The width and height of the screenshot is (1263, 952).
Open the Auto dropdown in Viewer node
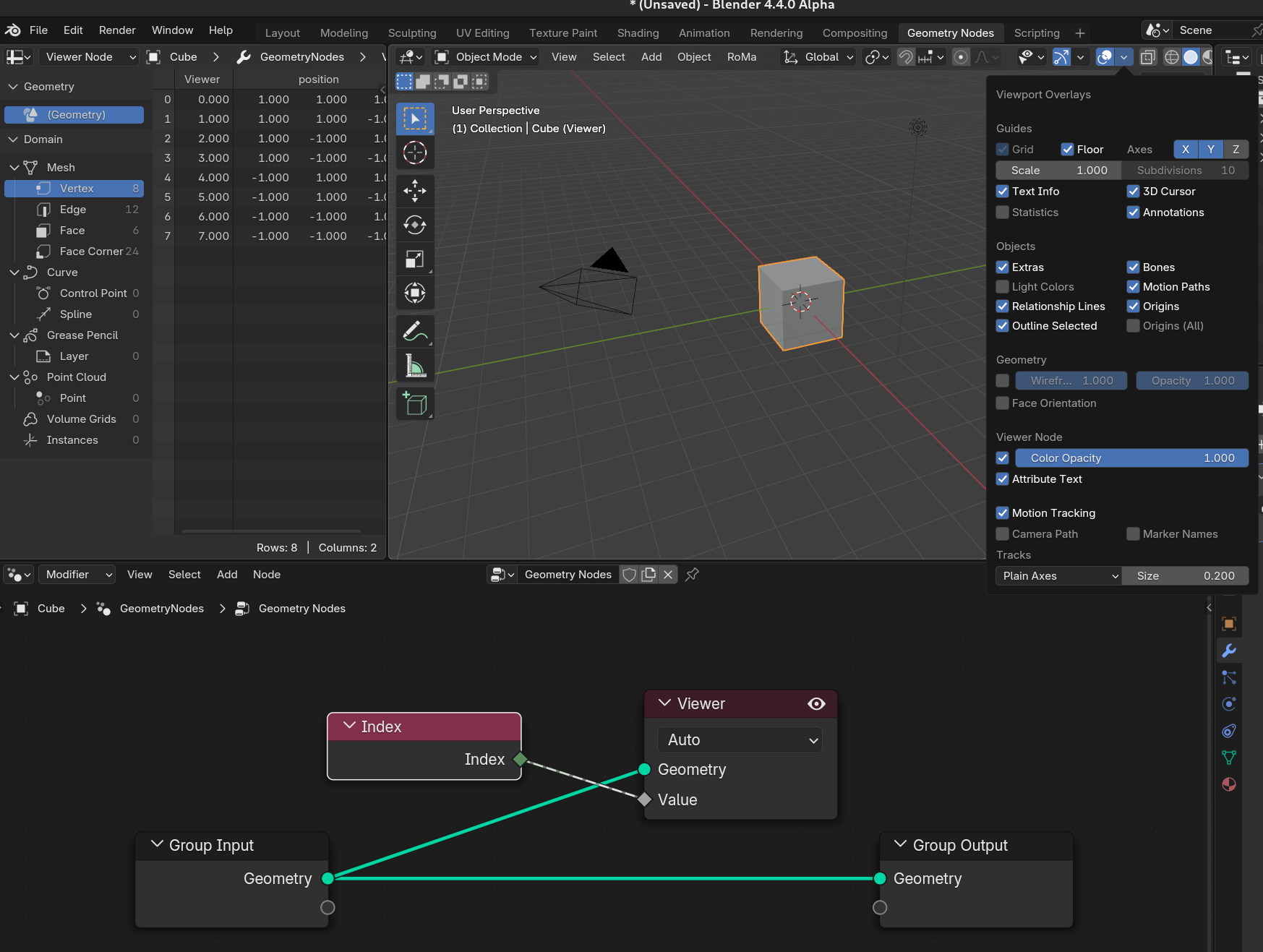click(740, 740)
